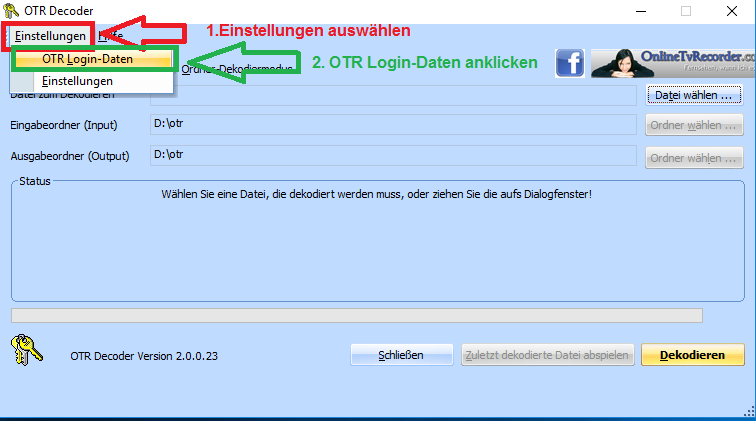Click the OTR Decoder title bar icon
This screenshot has width=756, height=421.
click(x=12, y=11)
